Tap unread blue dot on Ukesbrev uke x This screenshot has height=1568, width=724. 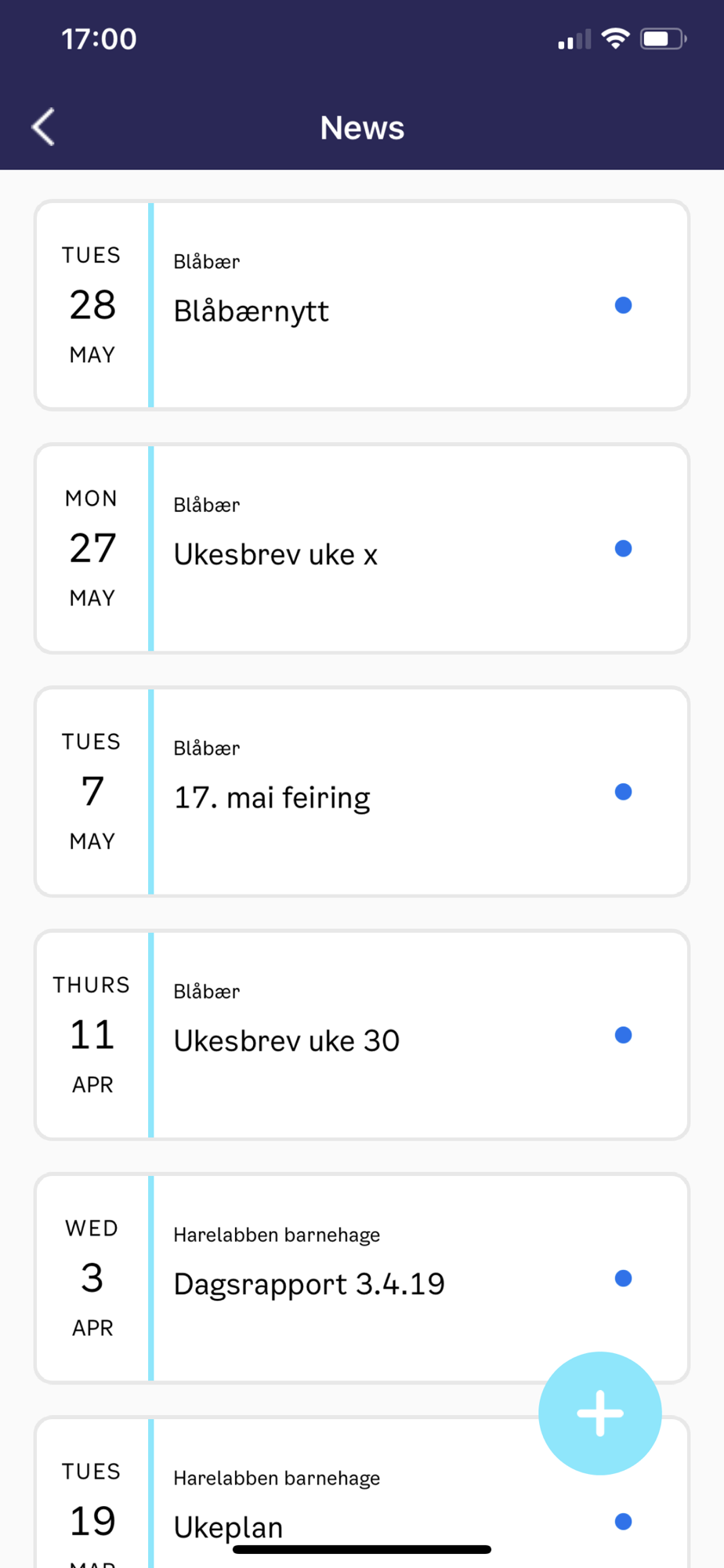coord(624,548)
